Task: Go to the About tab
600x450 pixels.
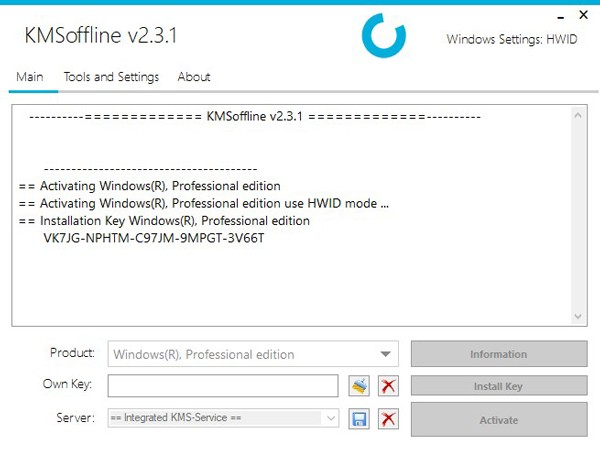Action: click(x=194, y=77)
